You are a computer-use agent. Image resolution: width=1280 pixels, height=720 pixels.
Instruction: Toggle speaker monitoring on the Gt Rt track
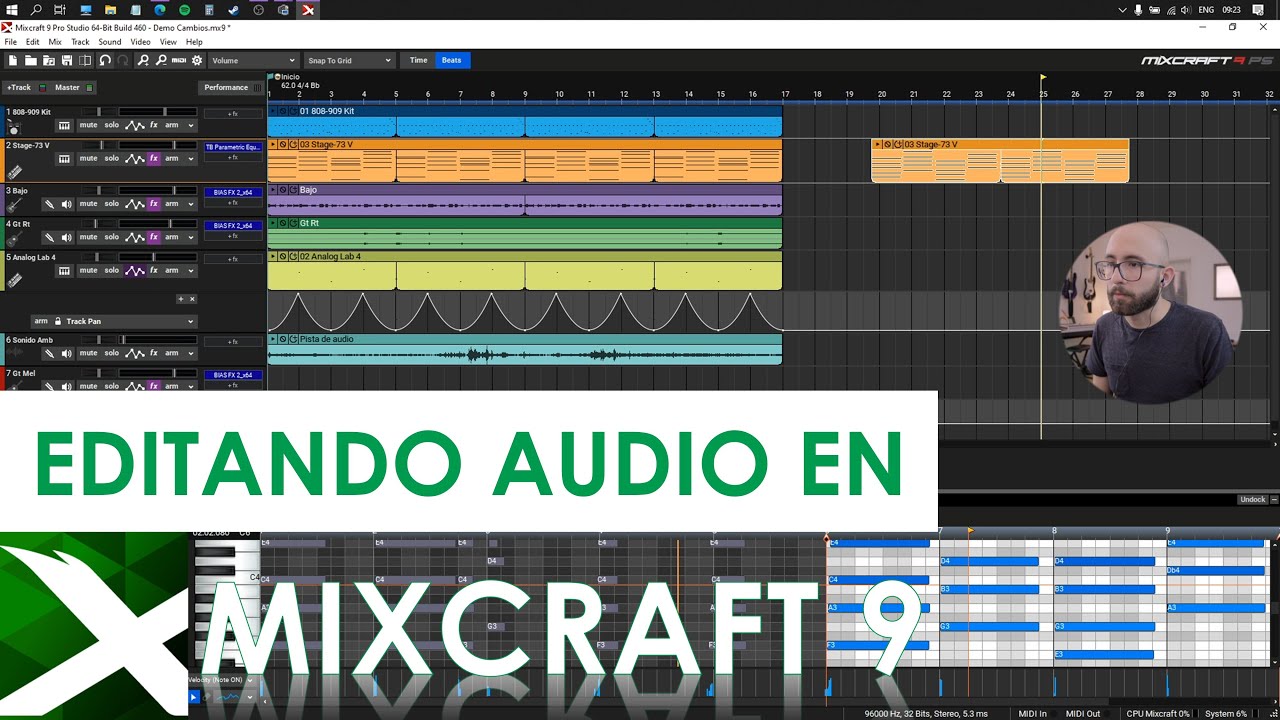coord(67,237)
